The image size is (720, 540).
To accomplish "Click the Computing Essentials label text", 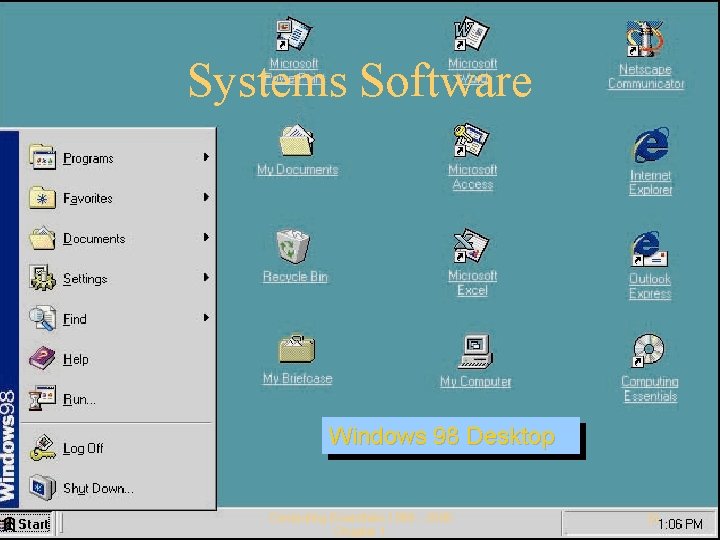I will [x=650, y=389].
